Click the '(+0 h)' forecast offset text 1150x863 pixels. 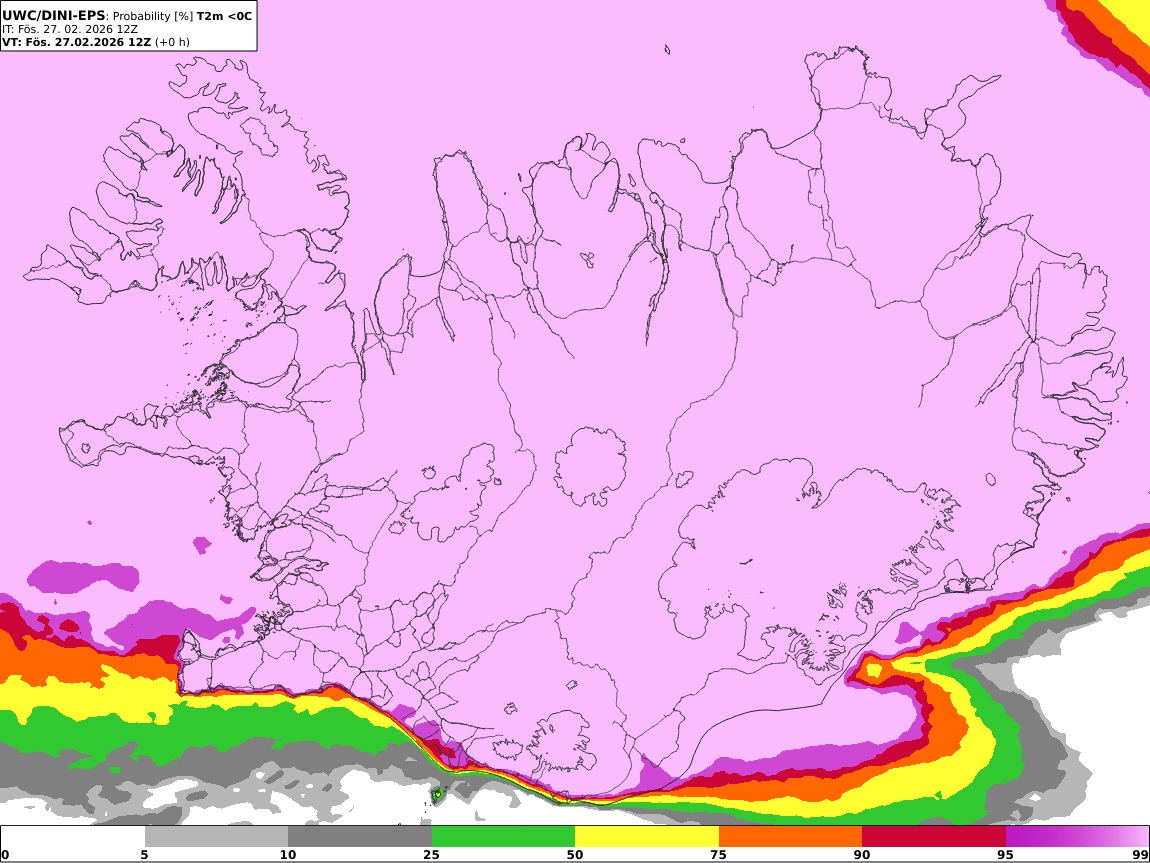(x=172, y=42)
